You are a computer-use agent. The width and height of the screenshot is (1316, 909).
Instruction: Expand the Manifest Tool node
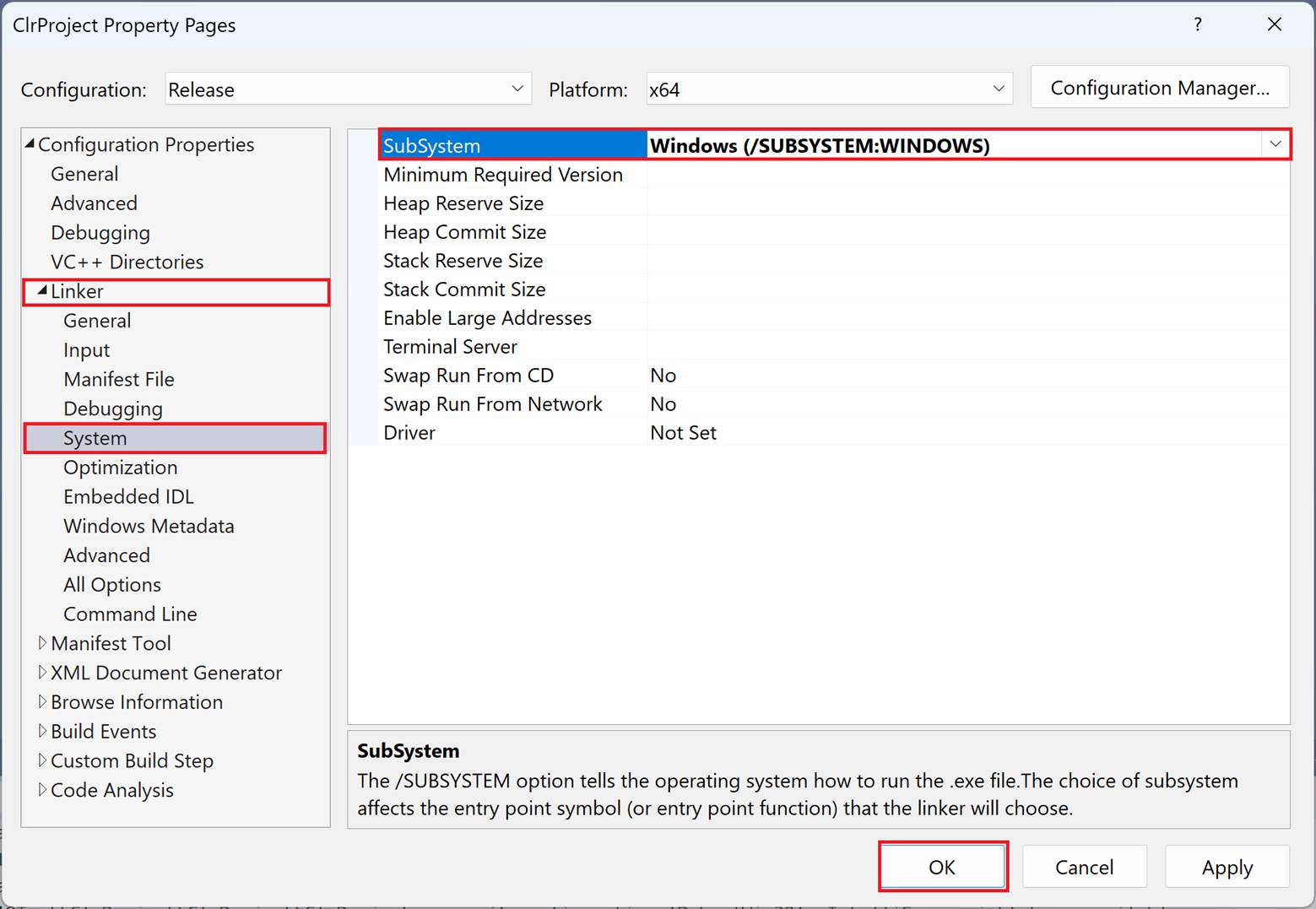(42, 643)
